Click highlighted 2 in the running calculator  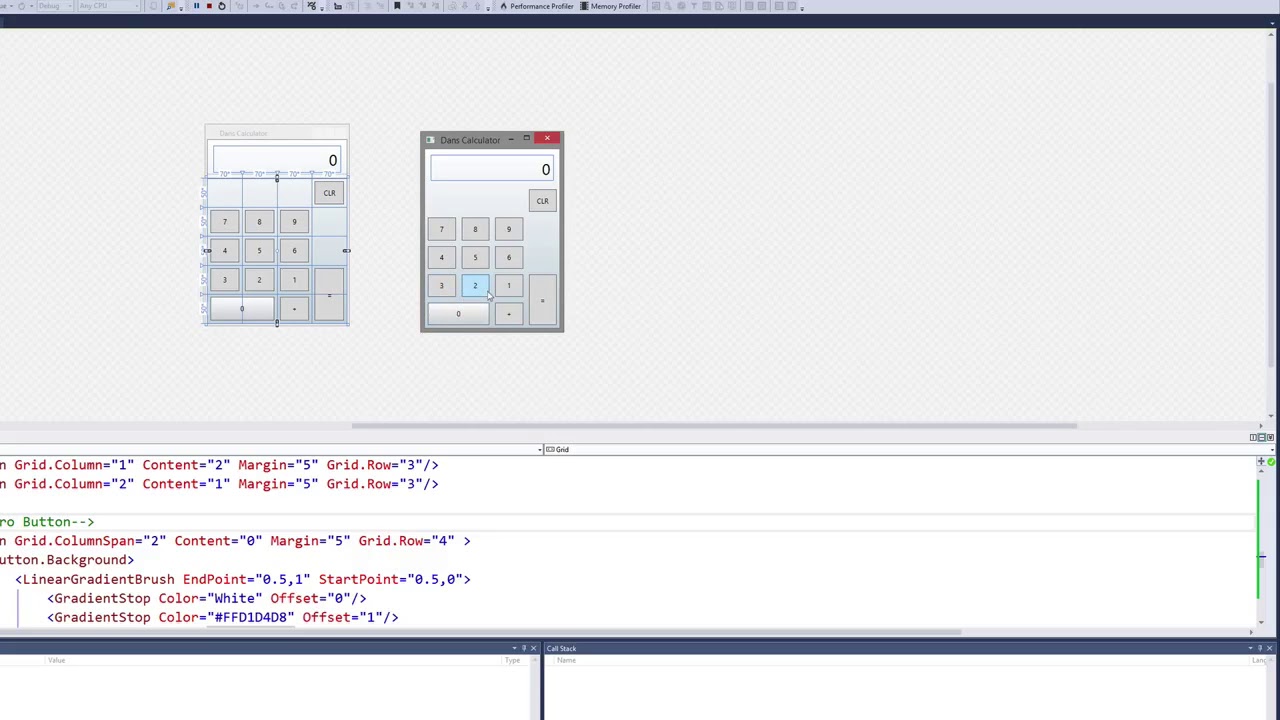coord(475,285)
